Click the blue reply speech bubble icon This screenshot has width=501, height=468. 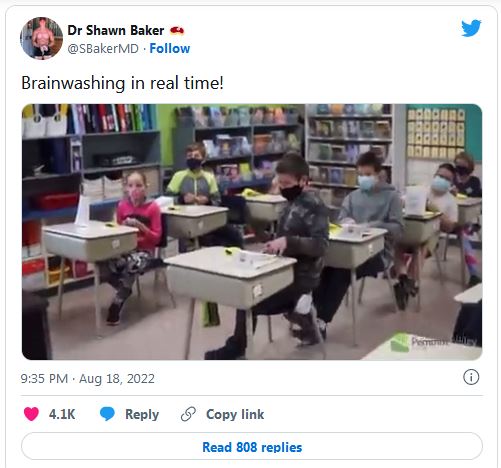[107, 414]
